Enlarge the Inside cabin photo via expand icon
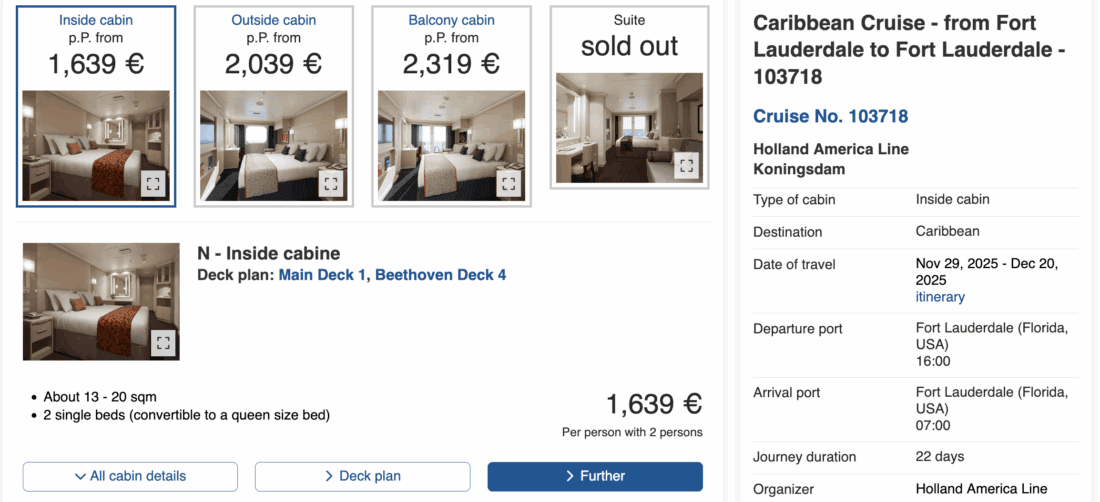Screen dimensions: 1100x502 (x=152, y=184)
